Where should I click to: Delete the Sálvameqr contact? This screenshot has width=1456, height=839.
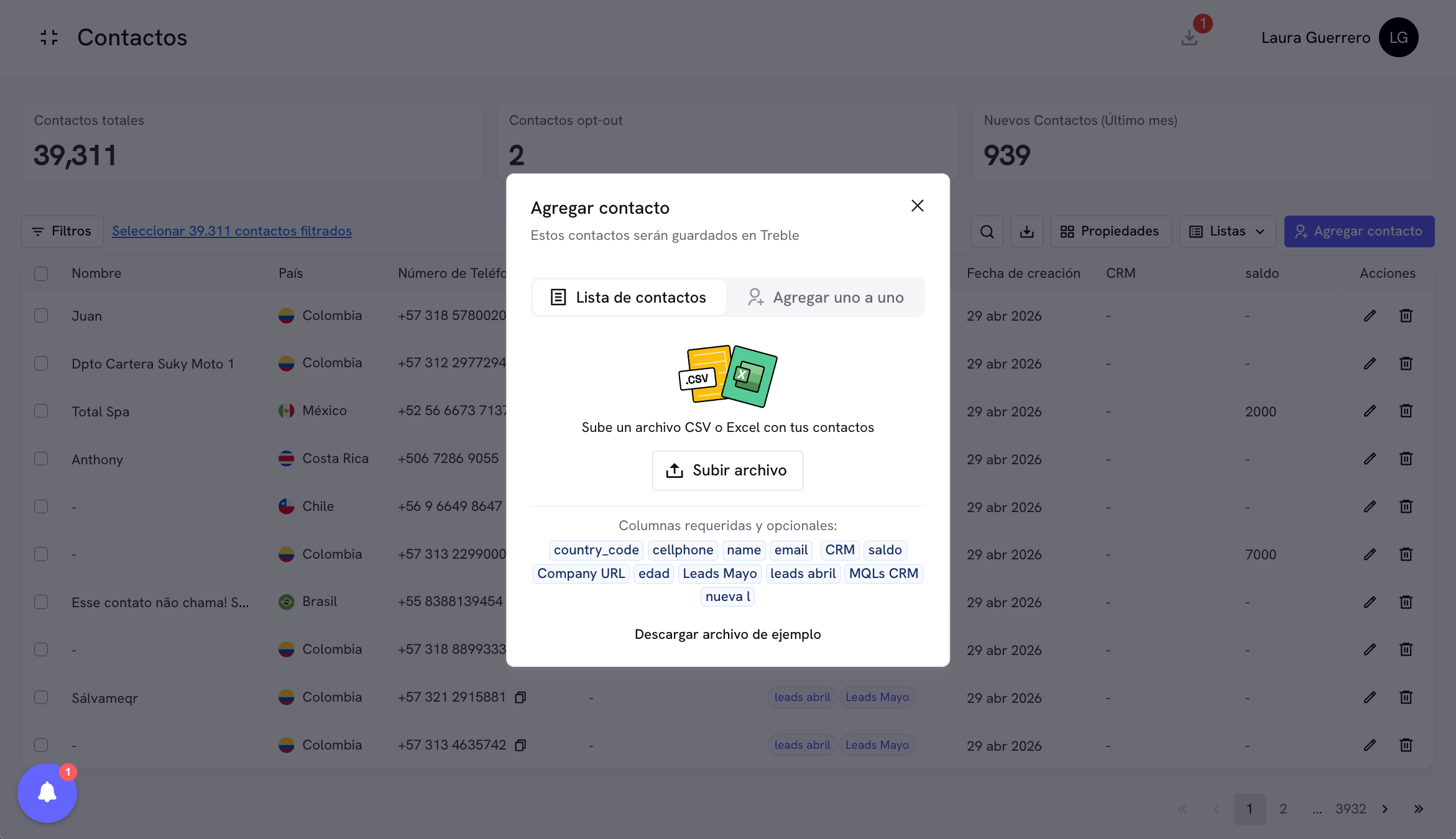[1406, 697]
